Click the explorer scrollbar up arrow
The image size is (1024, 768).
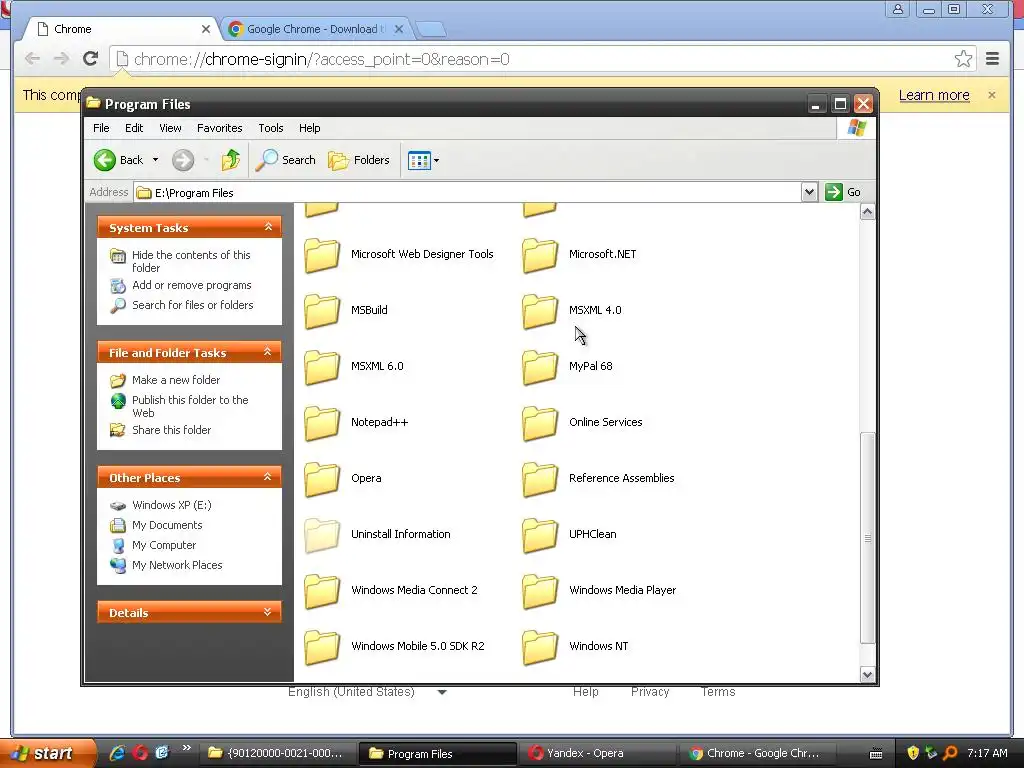point(867,212)
